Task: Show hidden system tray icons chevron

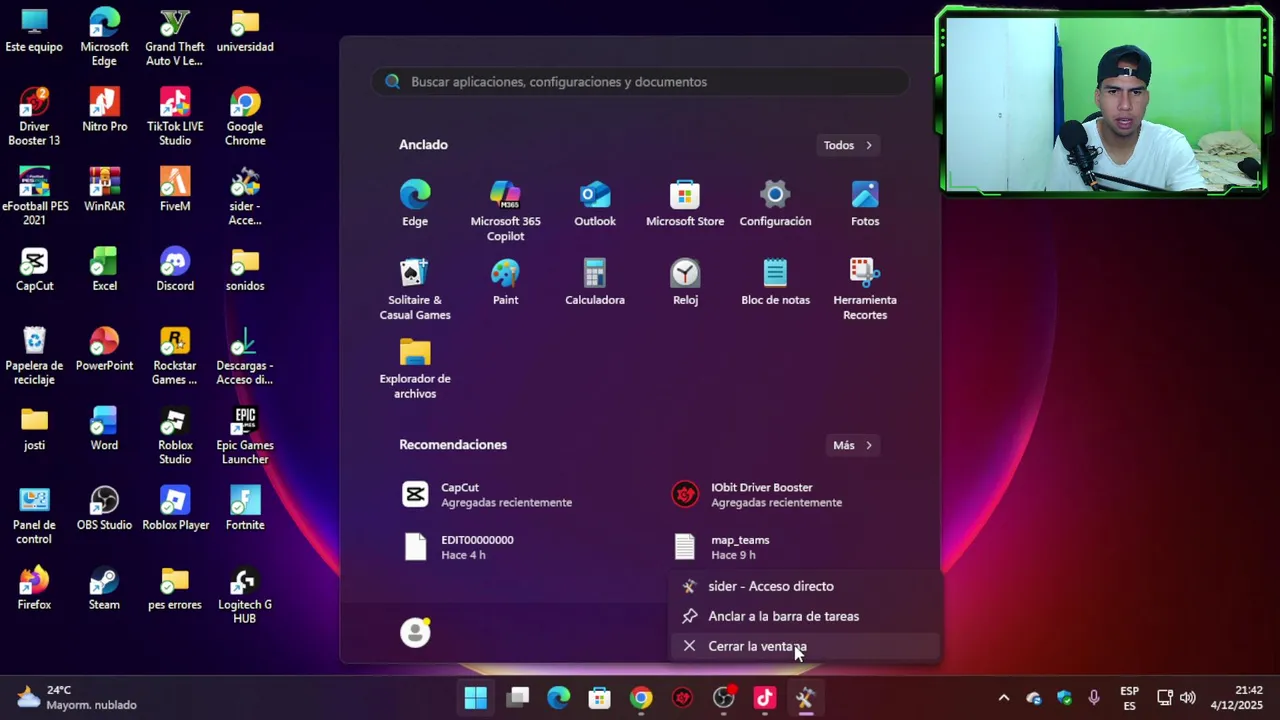Action: click(x=1004, y=698)
